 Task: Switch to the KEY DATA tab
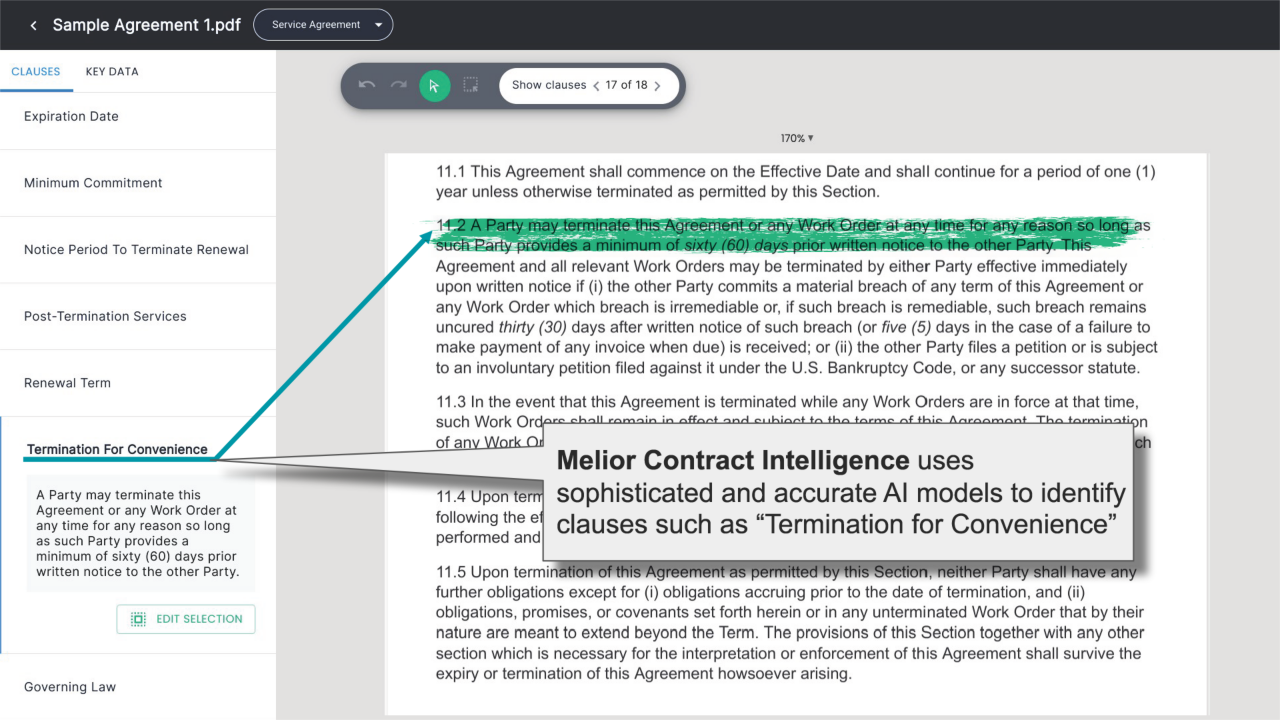coord(112,72)
